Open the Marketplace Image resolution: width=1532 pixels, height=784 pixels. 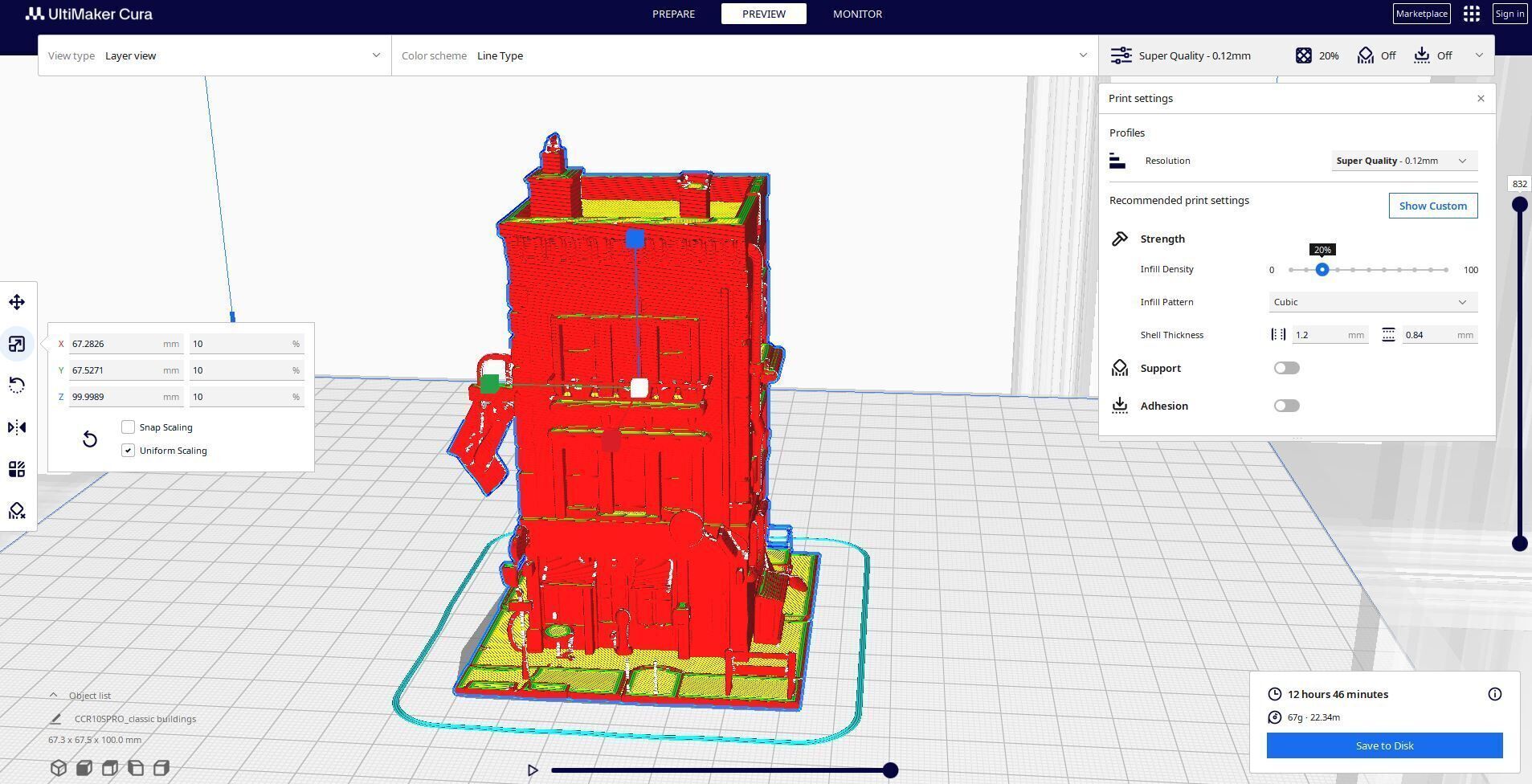pos(1421,14)
